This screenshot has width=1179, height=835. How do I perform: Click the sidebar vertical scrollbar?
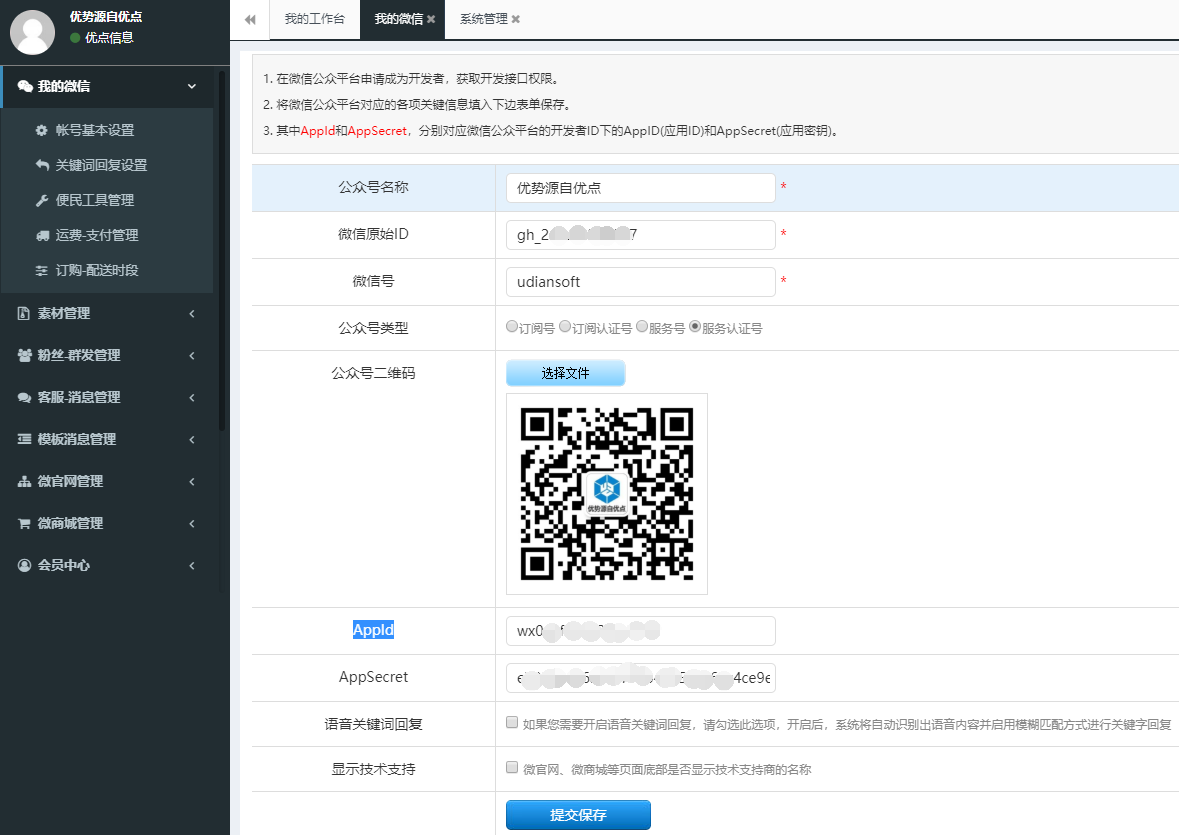(222, 252)
